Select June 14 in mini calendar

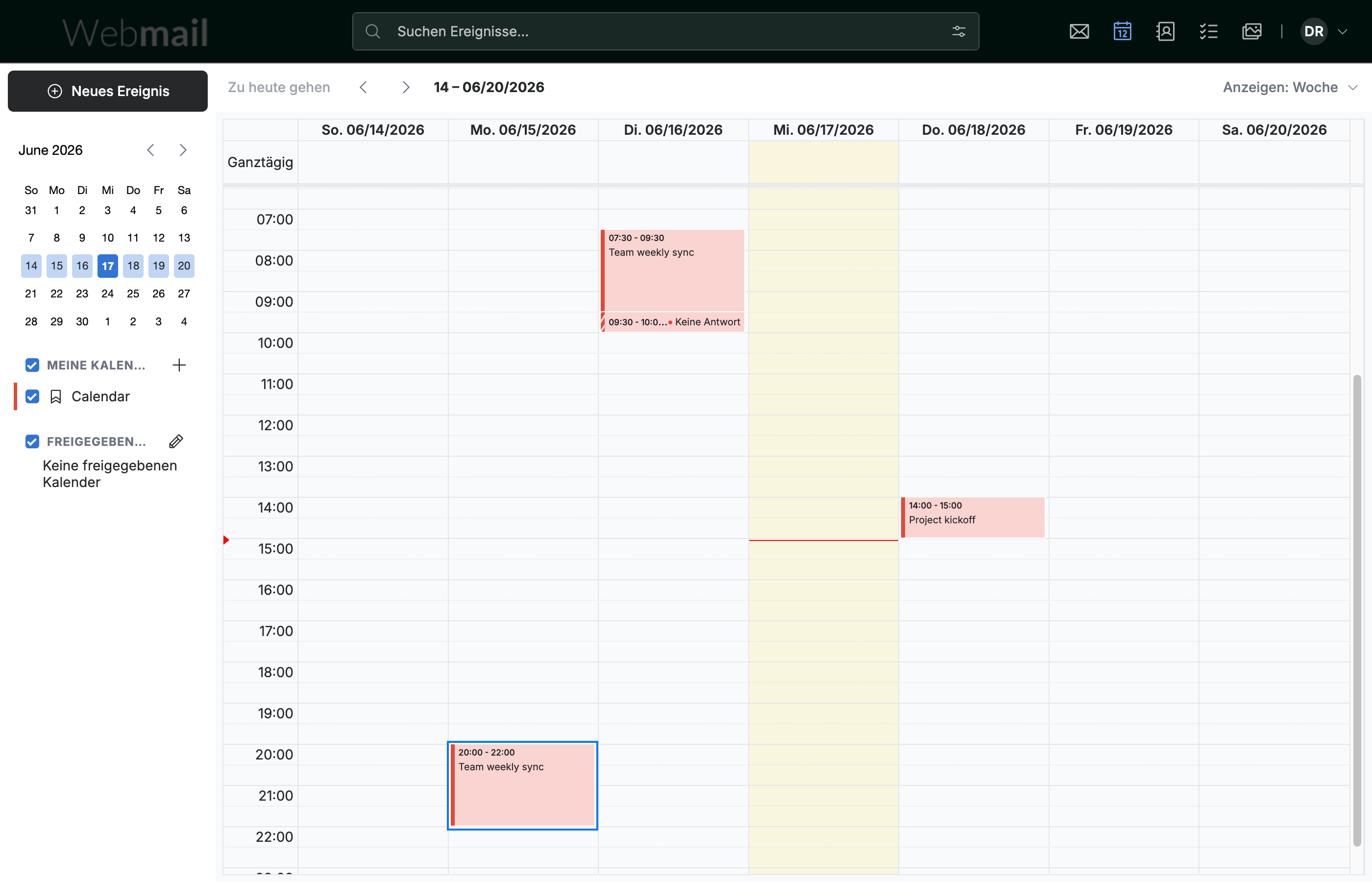[31, 266]
